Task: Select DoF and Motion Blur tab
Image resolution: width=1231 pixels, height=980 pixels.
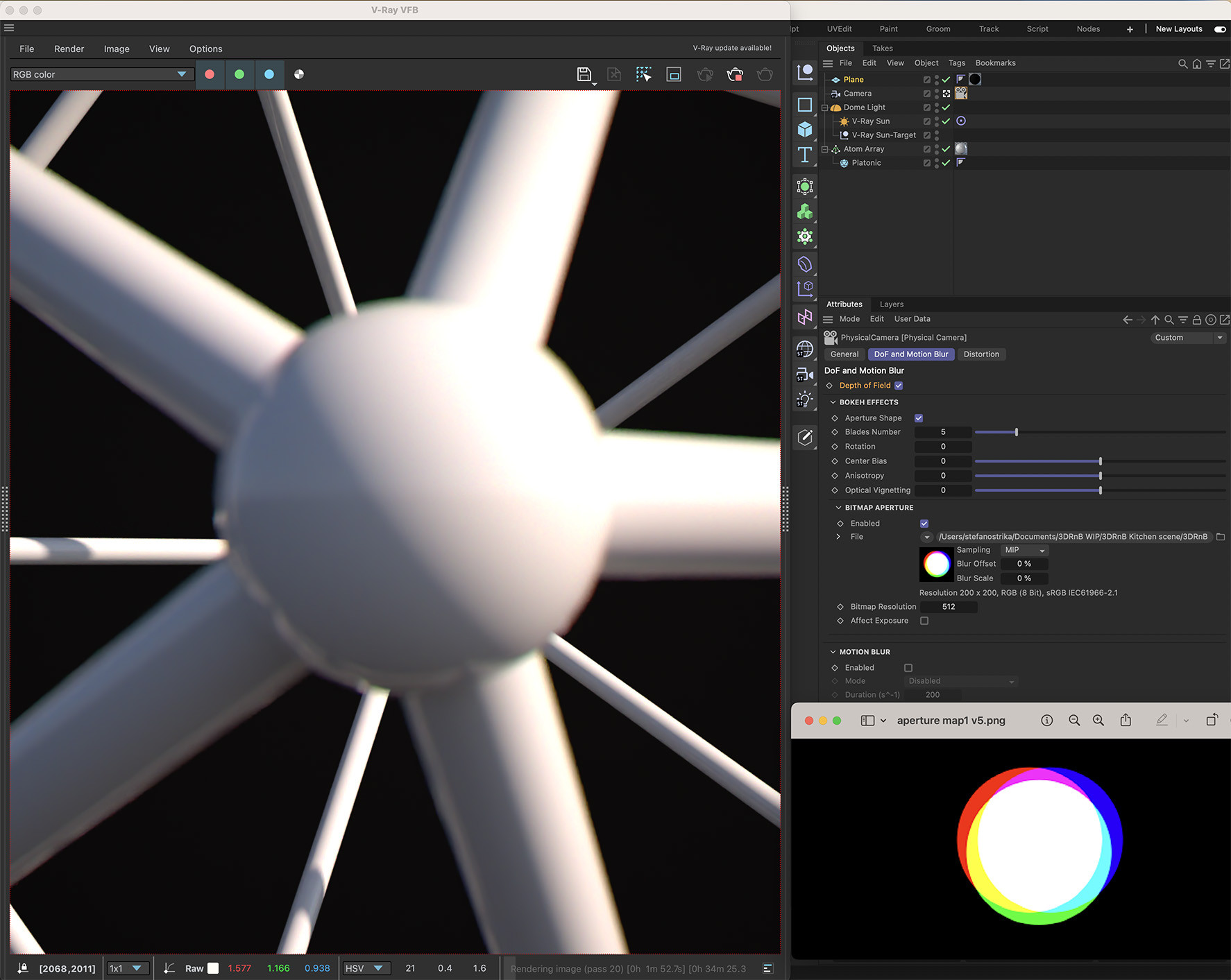Action: tap(911, 354)
